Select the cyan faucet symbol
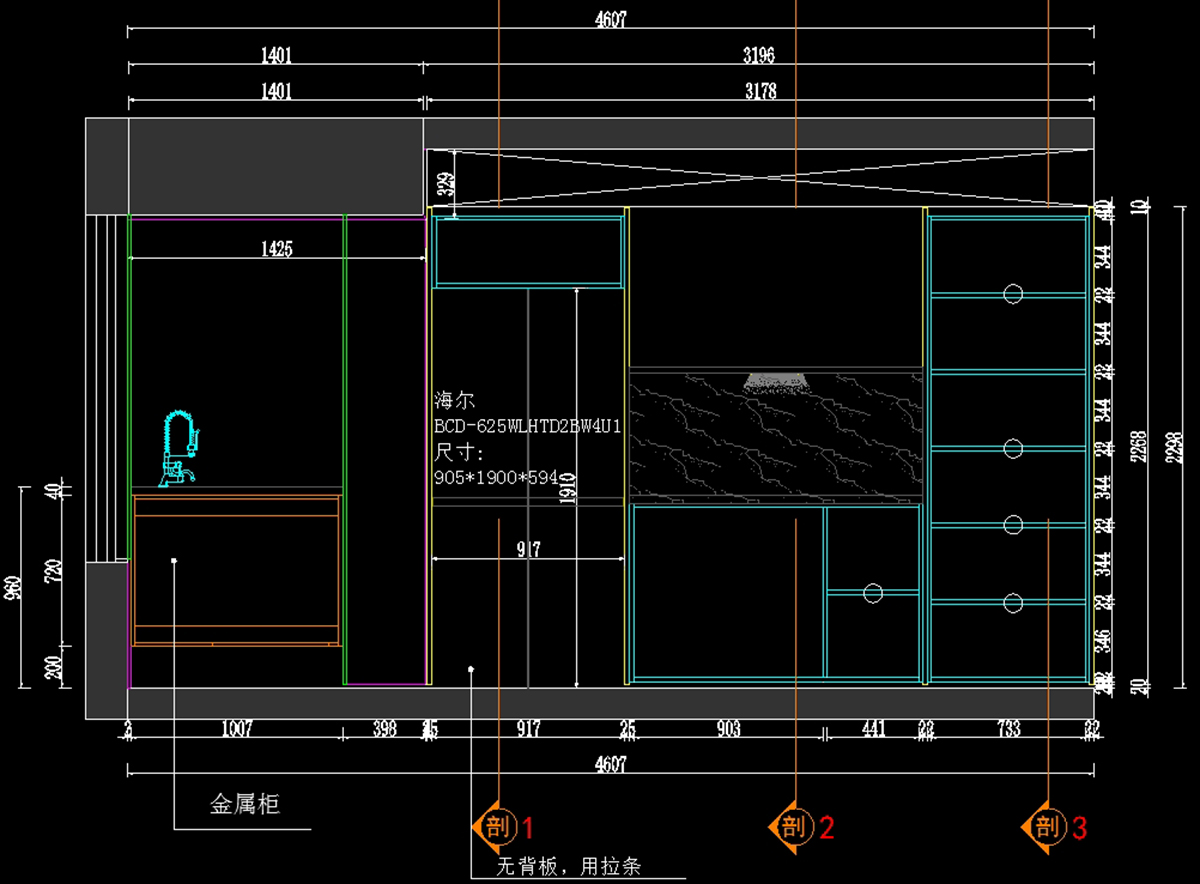This screenshot has width=1200, height=884. click(x=181, y=448)
